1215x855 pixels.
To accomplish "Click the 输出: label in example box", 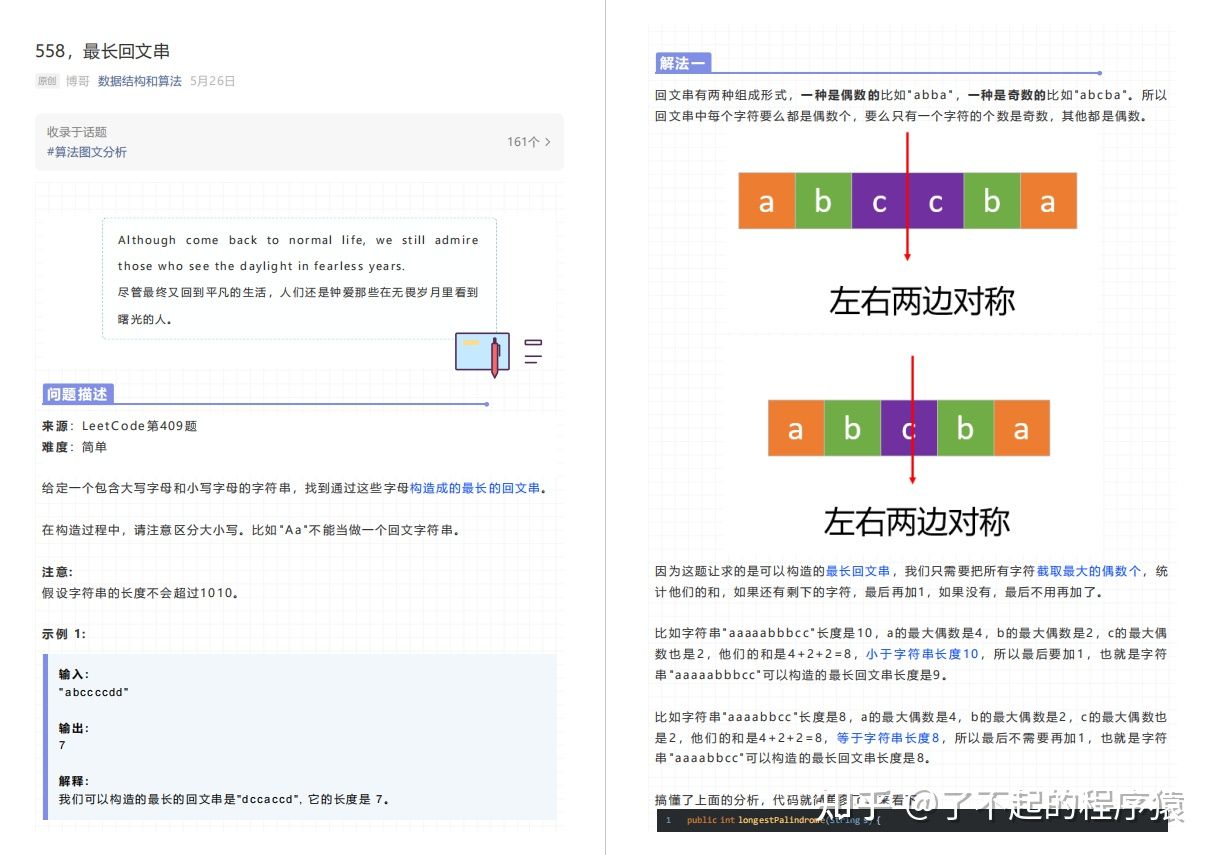I will coord(73,728).
